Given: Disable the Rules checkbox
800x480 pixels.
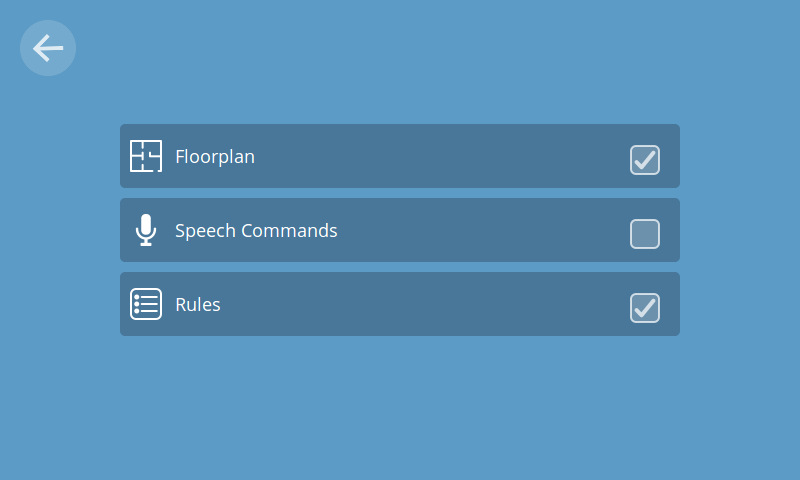Looking at the screenshot, I should coord(645,308).
